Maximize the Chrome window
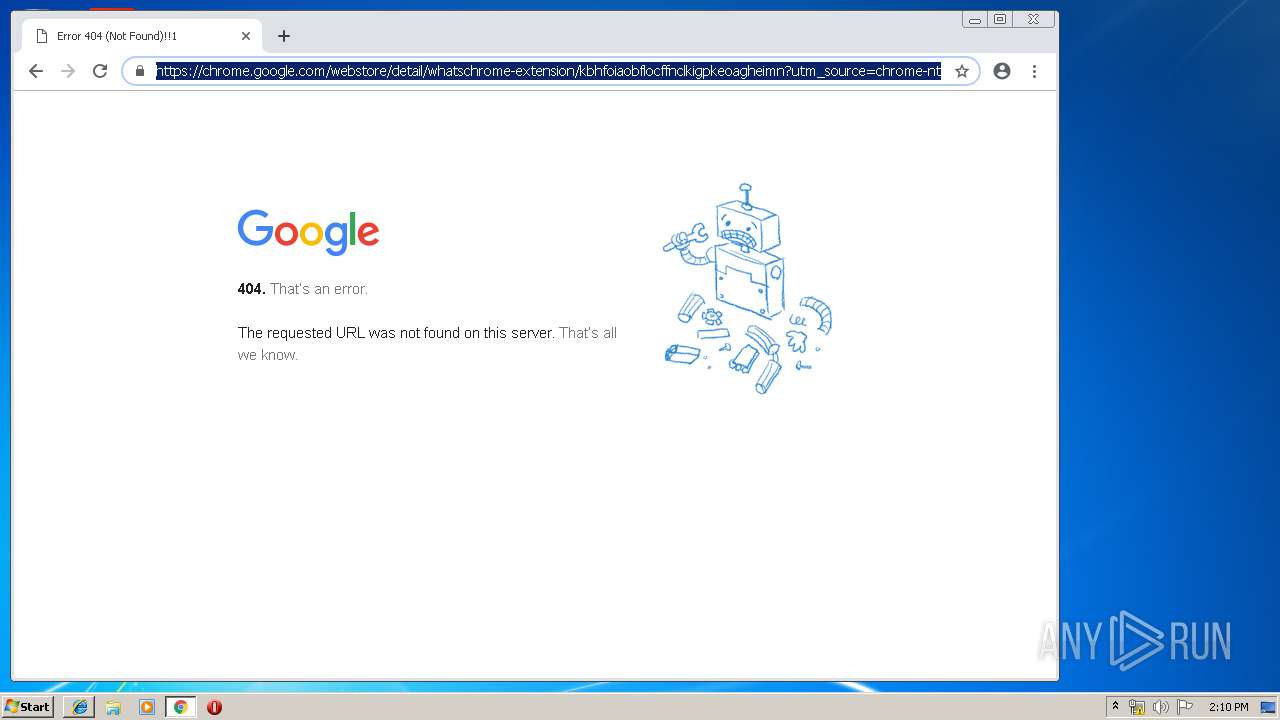This screenshot has width=1280, height=720. click(1000, 19)
